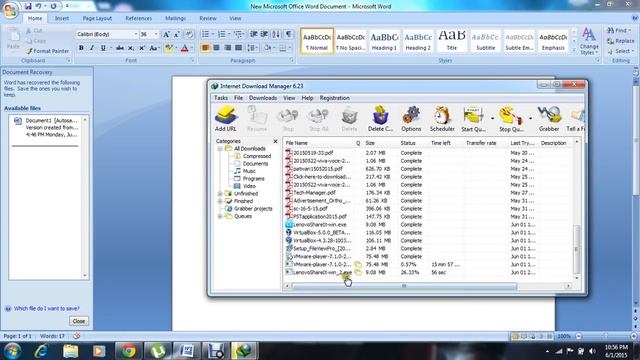The height and width of the screenshot is (360, 640).
Task: Click Close button in Document Recovery pane
Action: tap(79, 321)
